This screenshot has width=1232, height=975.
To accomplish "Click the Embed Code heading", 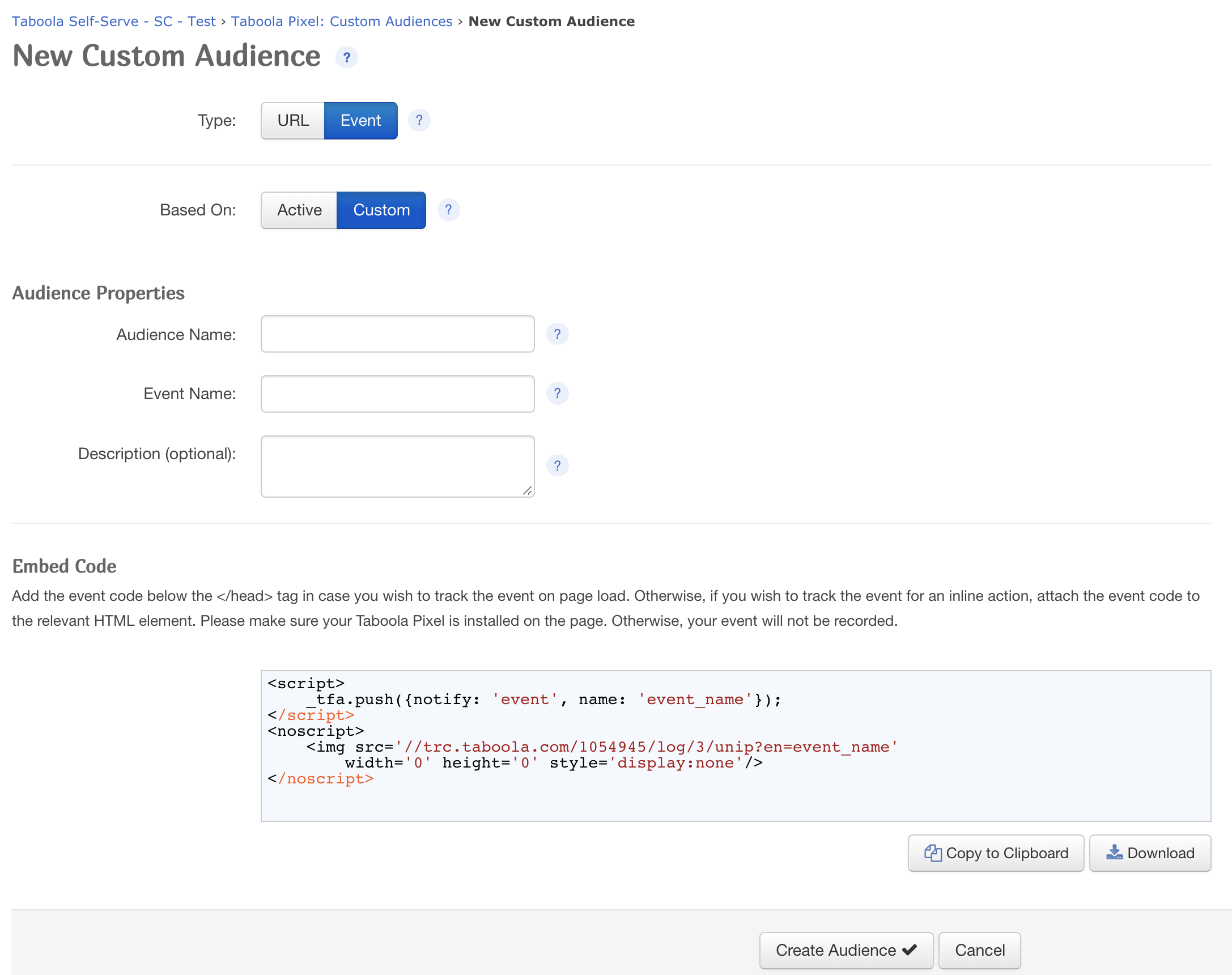I will (65, 566).
